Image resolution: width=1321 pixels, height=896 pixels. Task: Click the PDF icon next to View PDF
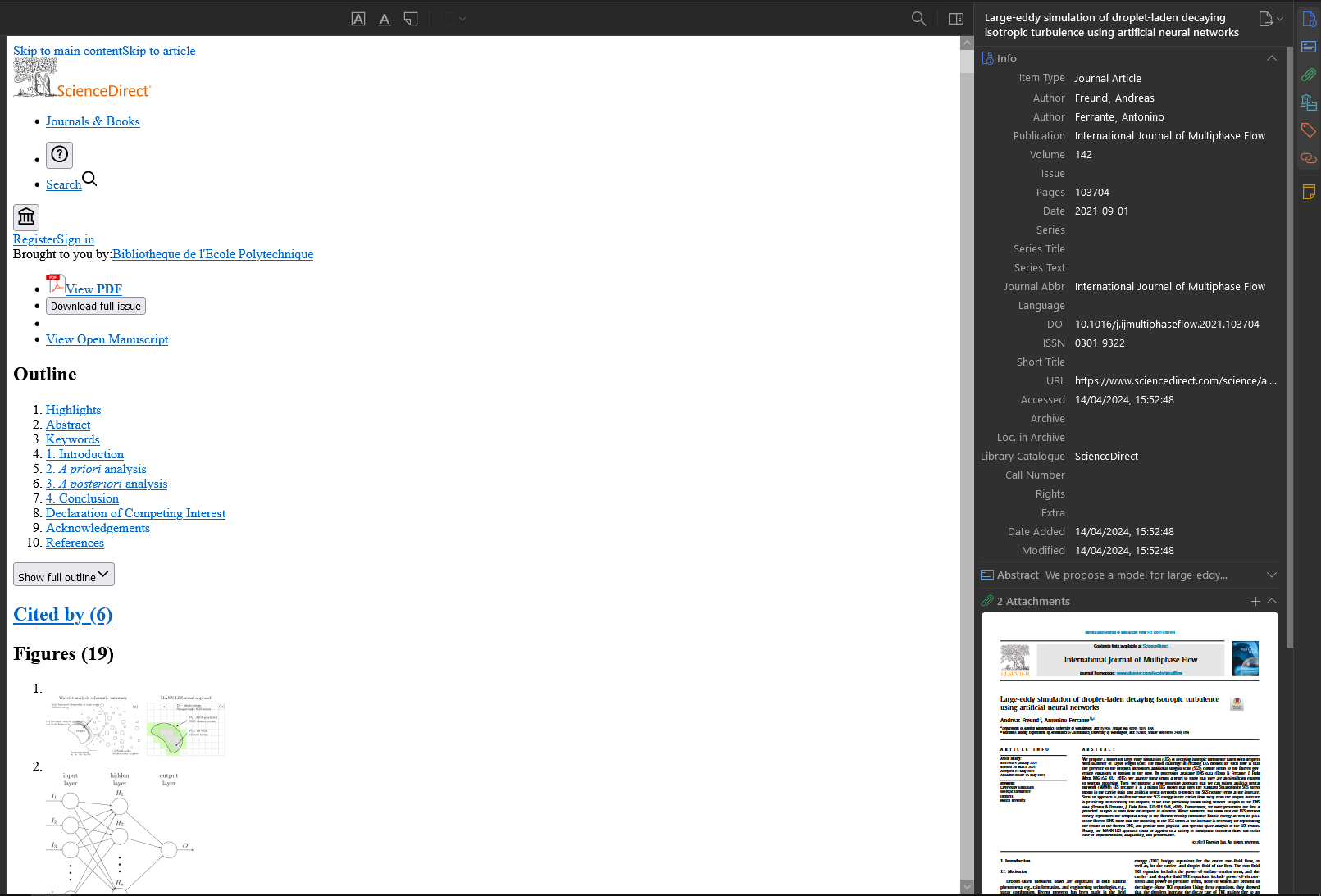(x=56, y=284)
